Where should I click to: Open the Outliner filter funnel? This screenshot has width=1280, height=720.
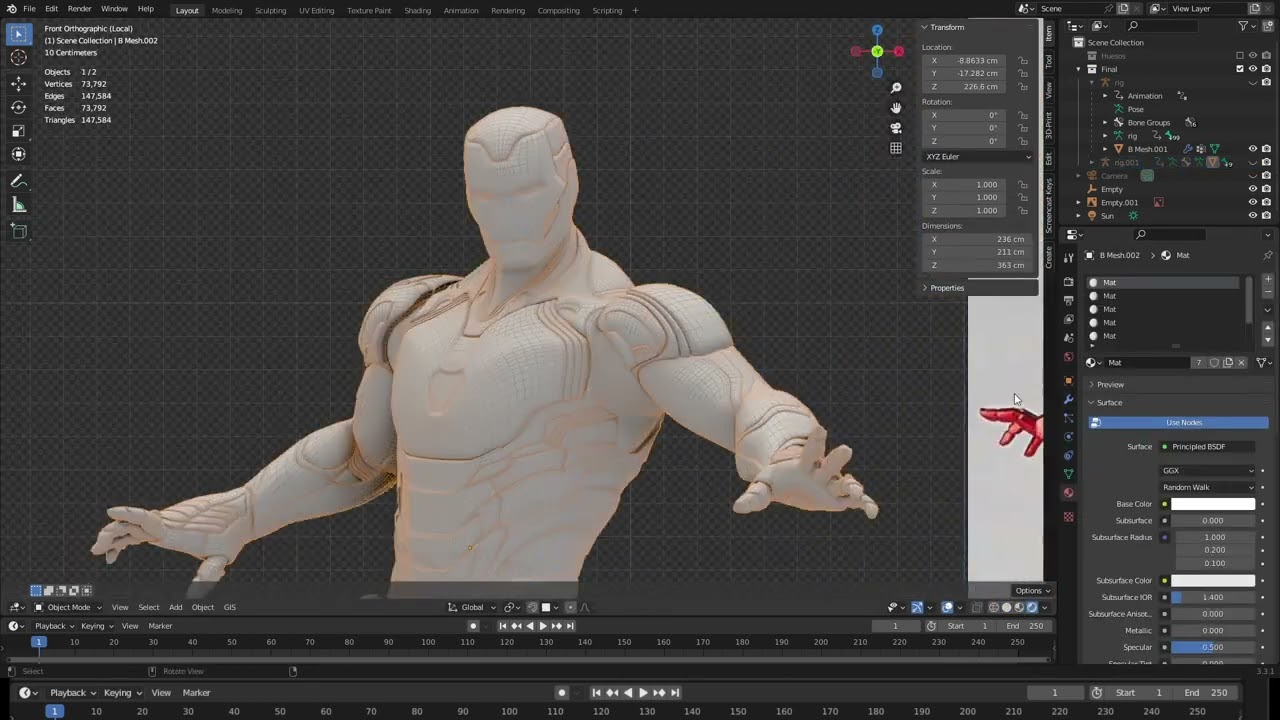point(1244,26)
